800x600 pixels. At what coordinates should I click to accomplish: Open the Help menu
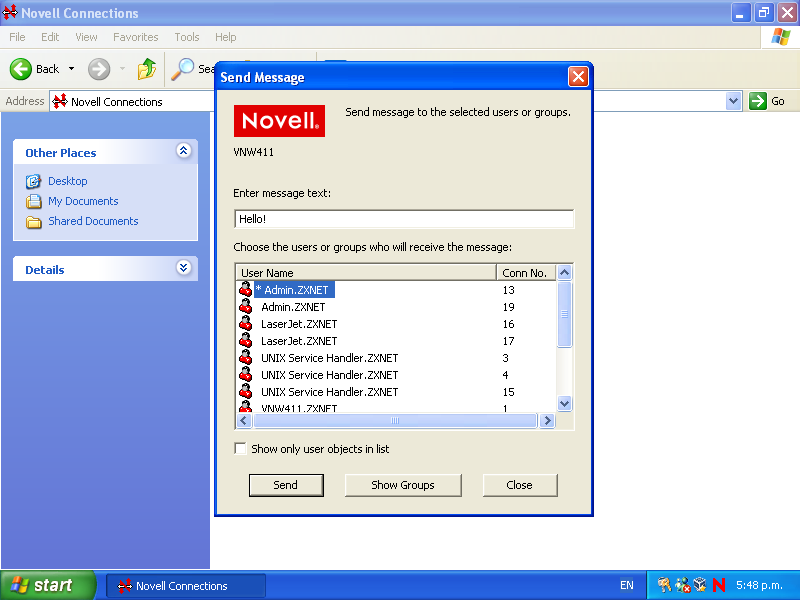pyautogui.click(x=226, y=37)
